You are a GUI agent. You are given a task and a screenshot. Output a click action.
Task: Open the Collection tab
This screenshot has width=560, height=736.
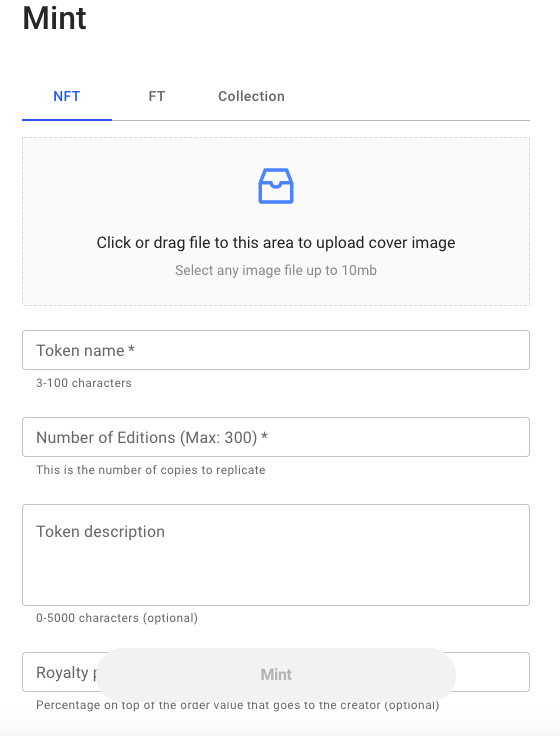coord(251,96)
